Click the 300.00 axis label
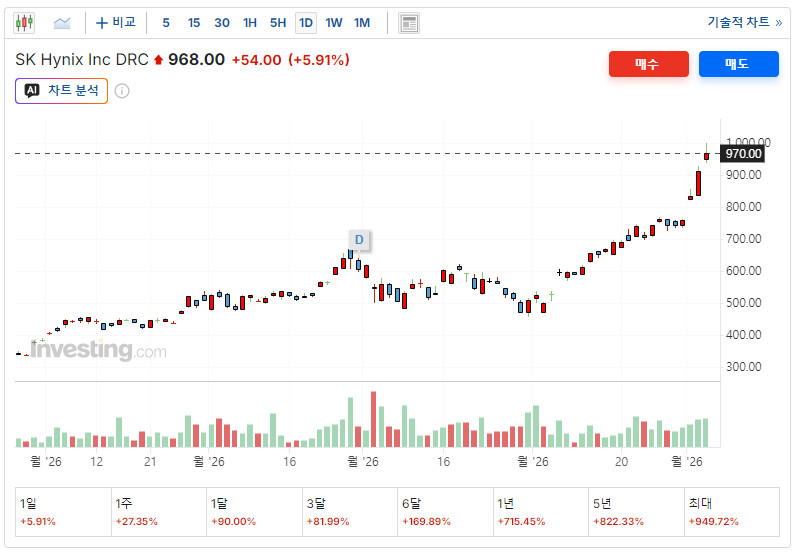 pyautogui.click(x=743, y=367)
